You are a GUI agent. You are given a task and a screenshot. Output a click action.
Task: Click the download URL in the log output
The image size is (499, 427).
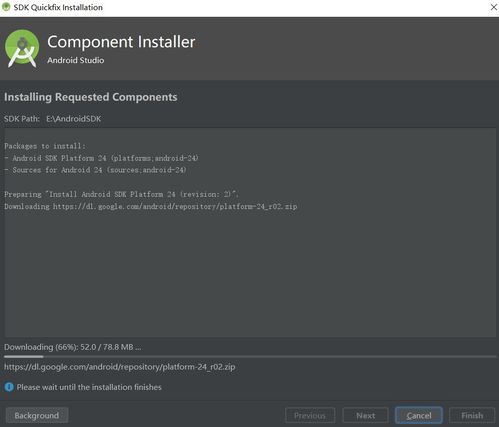pyautogui.click(x=175, y=206)
